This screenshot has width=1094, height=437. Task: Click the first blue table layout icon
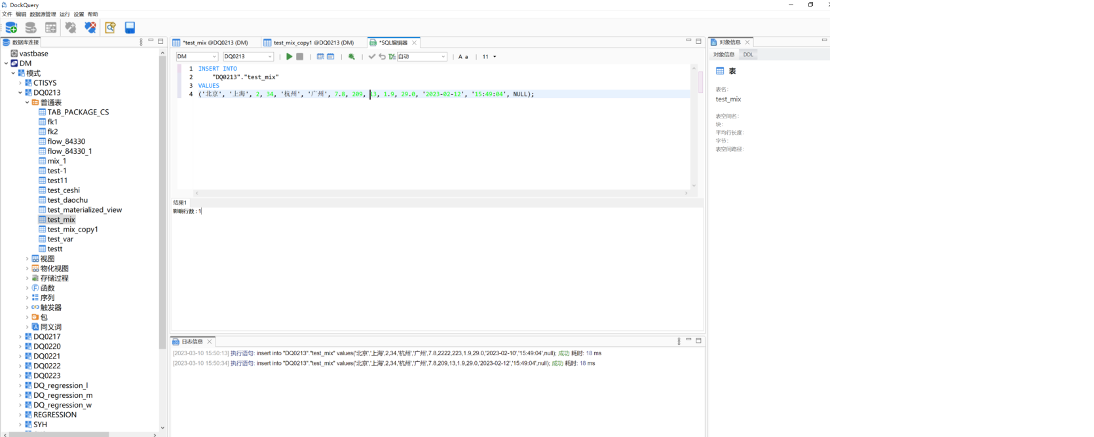(320, 57)
